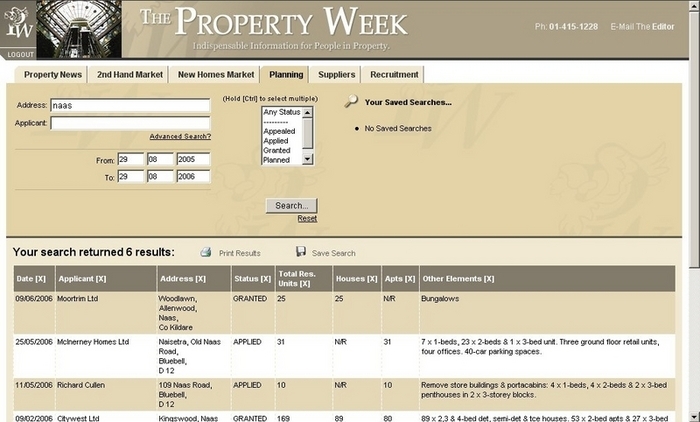Switch to New Homes Market tab

tap(216, 75)
